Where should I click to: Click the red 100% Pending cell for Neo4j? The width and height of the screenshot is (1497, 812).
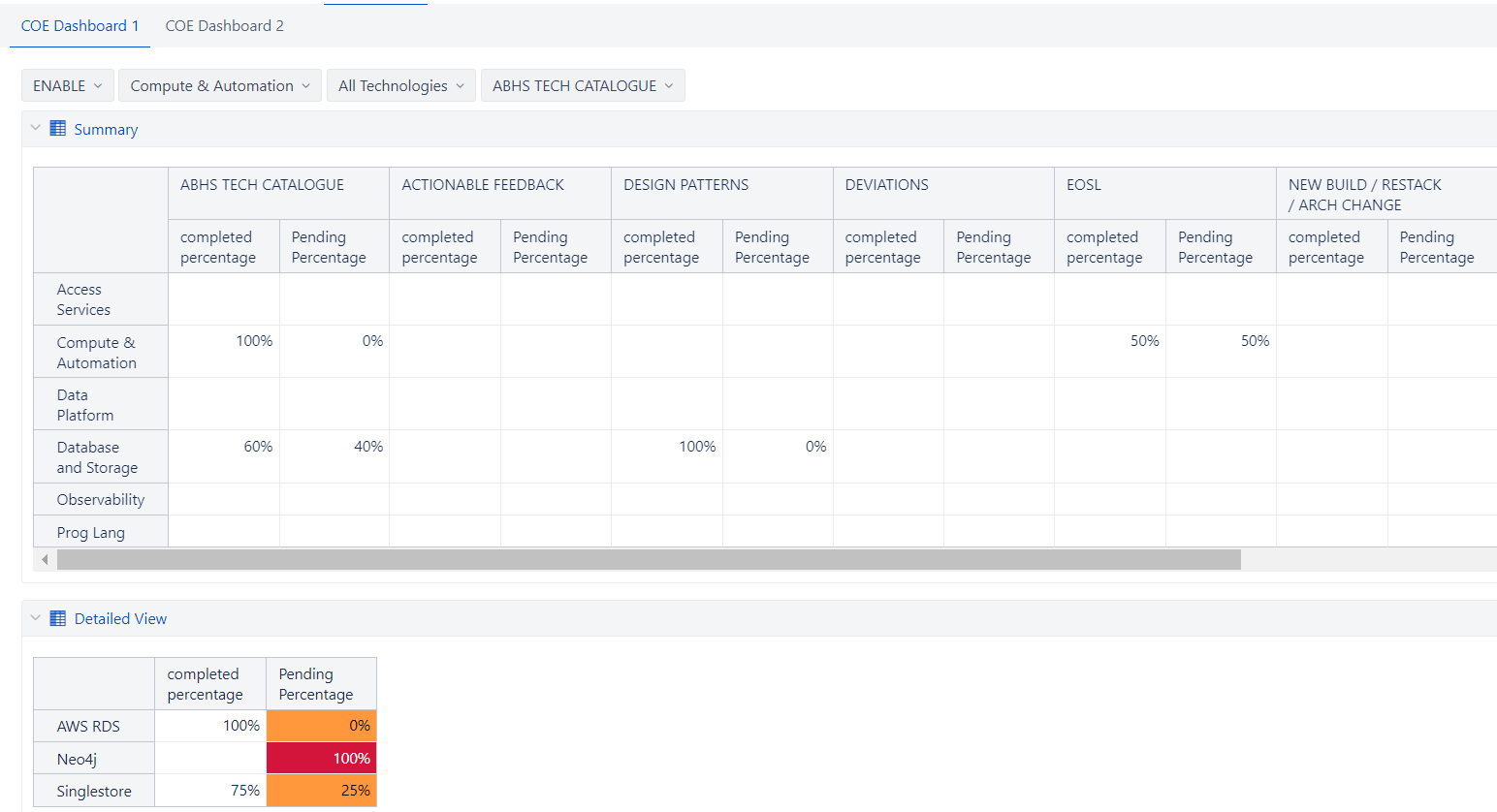pyautogui.click(x=321, y=758)
